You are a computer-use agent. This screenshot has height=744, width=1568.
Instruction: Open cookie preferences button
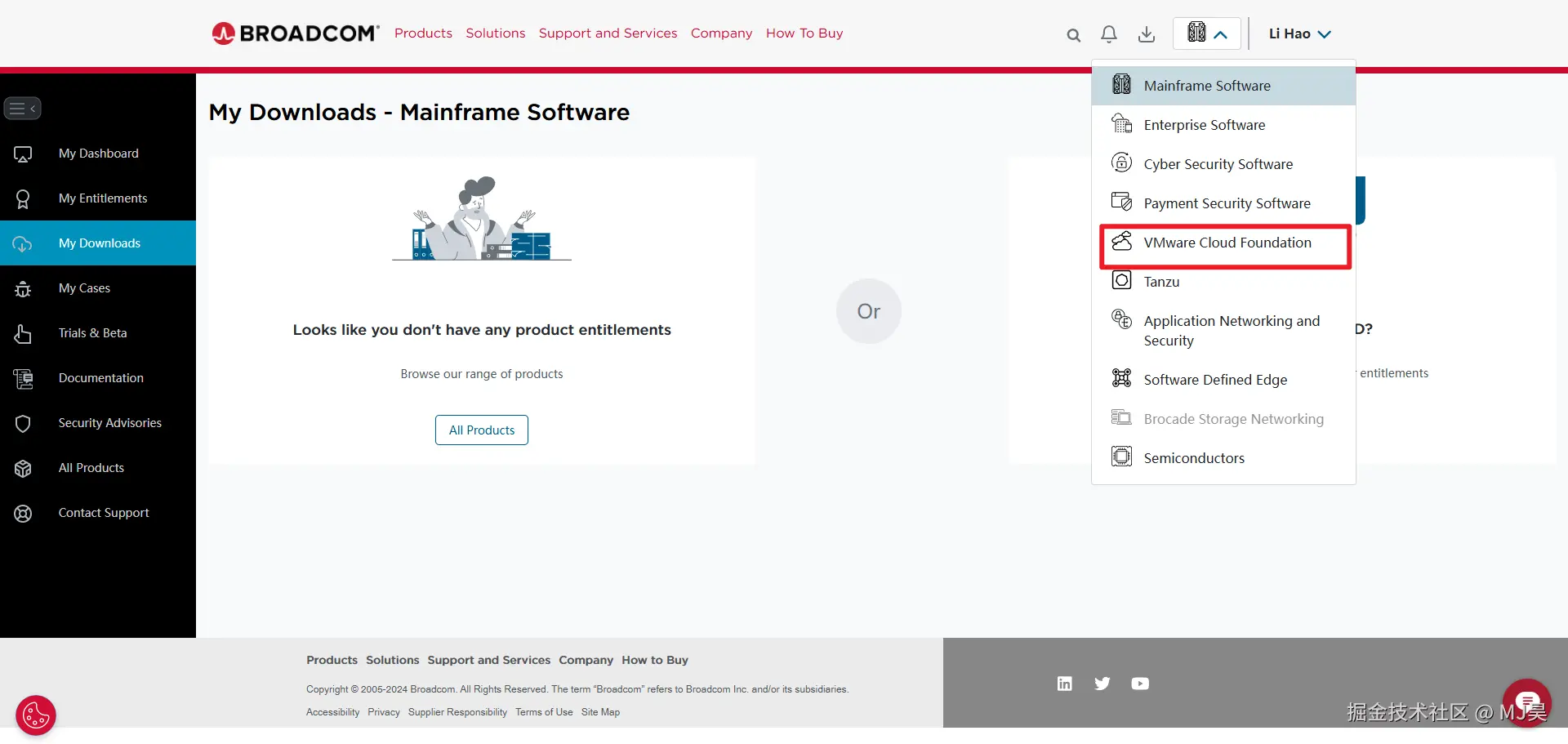pos(36,716)
